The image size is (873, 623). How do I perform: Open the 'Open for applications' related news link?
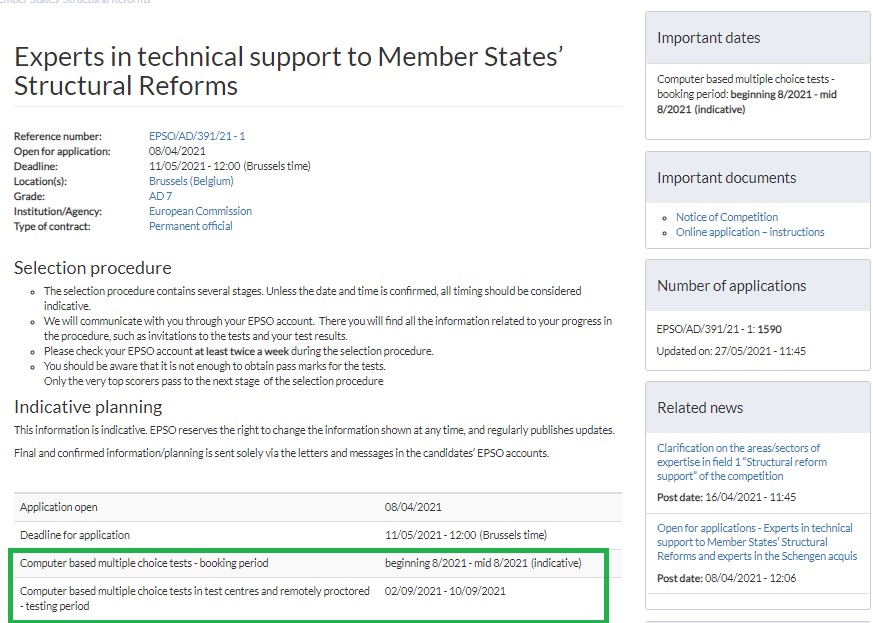coord(756,542)
